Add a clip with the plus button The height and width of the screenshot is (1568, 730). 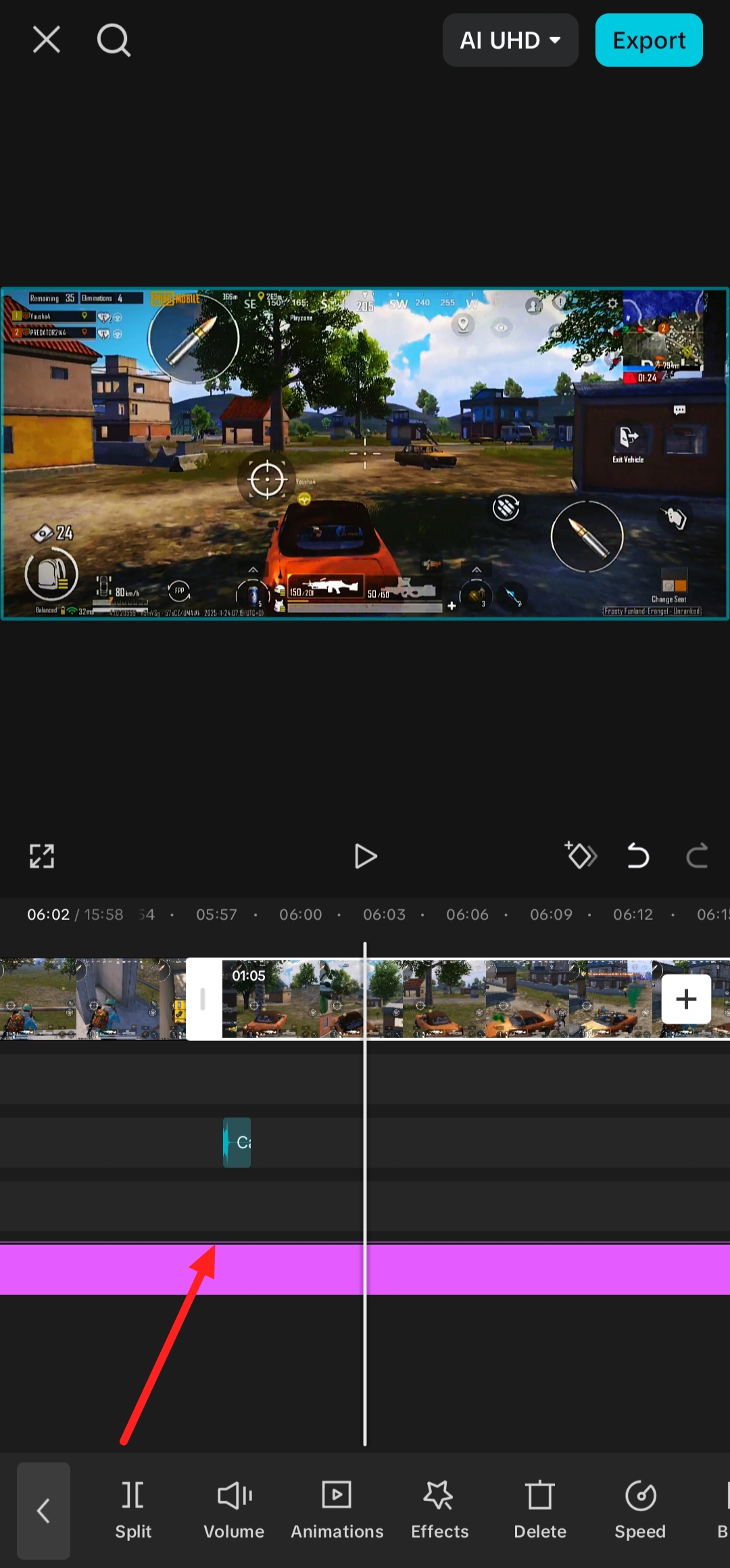pos(686,999)
